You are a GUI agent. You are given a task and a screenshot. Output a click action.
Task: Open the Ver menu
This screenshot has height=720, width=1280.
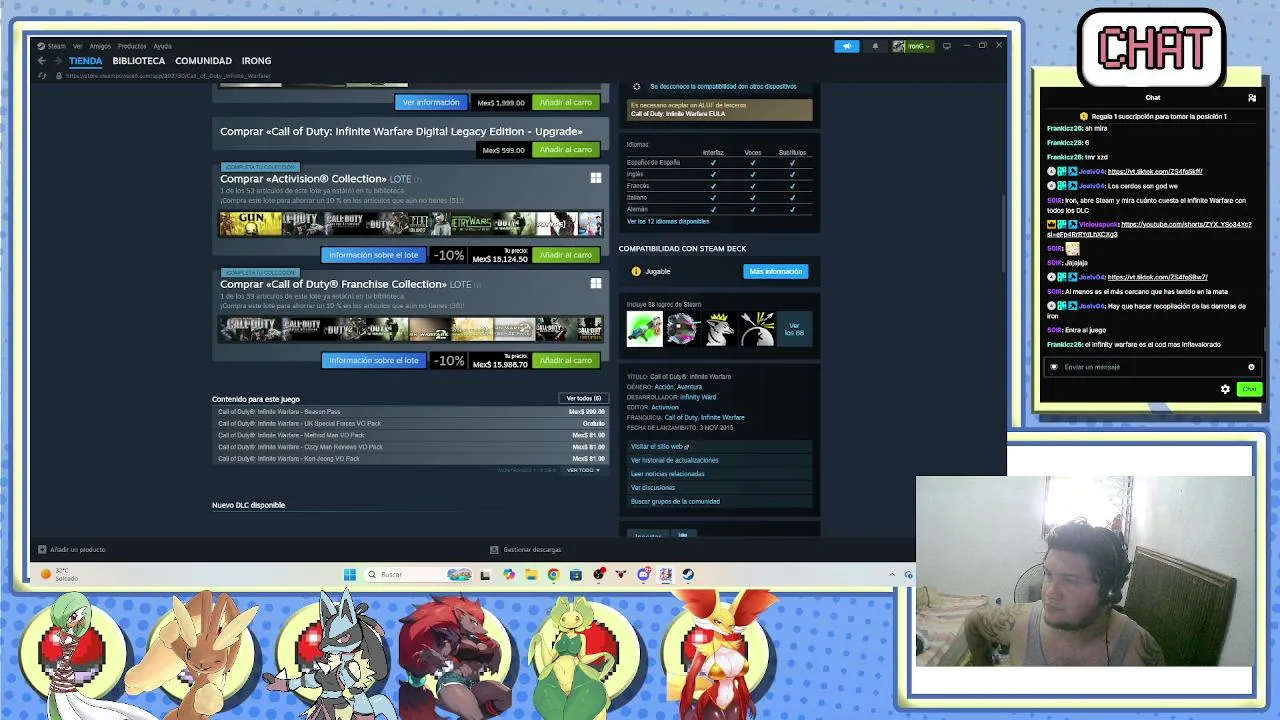tap(77, 46)
